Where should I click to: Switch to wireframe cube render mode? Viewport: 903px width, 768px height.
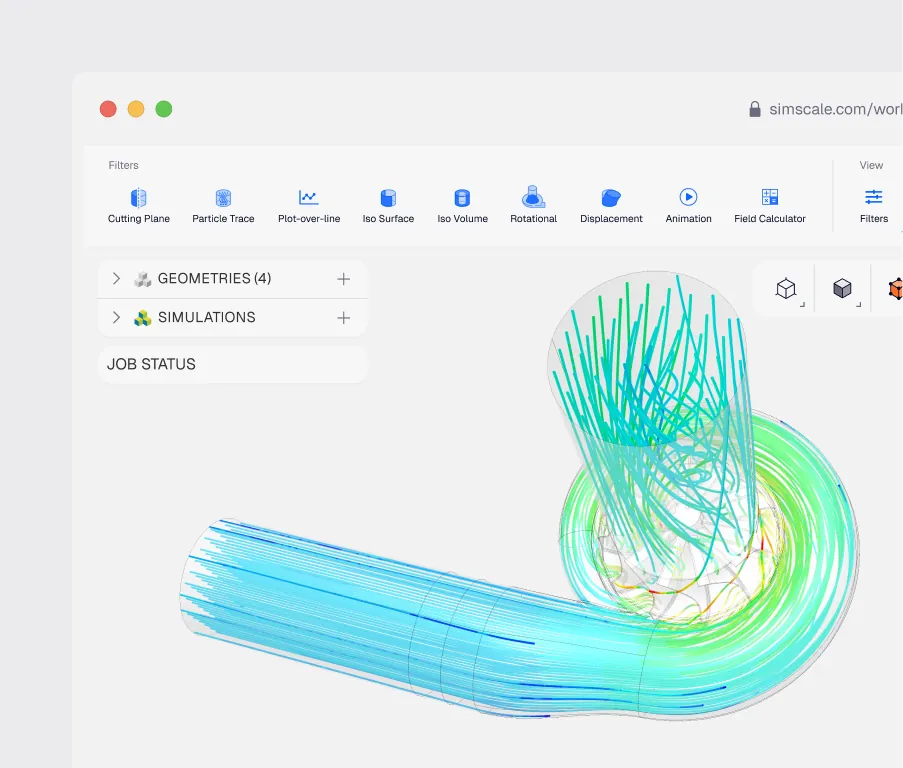pos(786,288)
